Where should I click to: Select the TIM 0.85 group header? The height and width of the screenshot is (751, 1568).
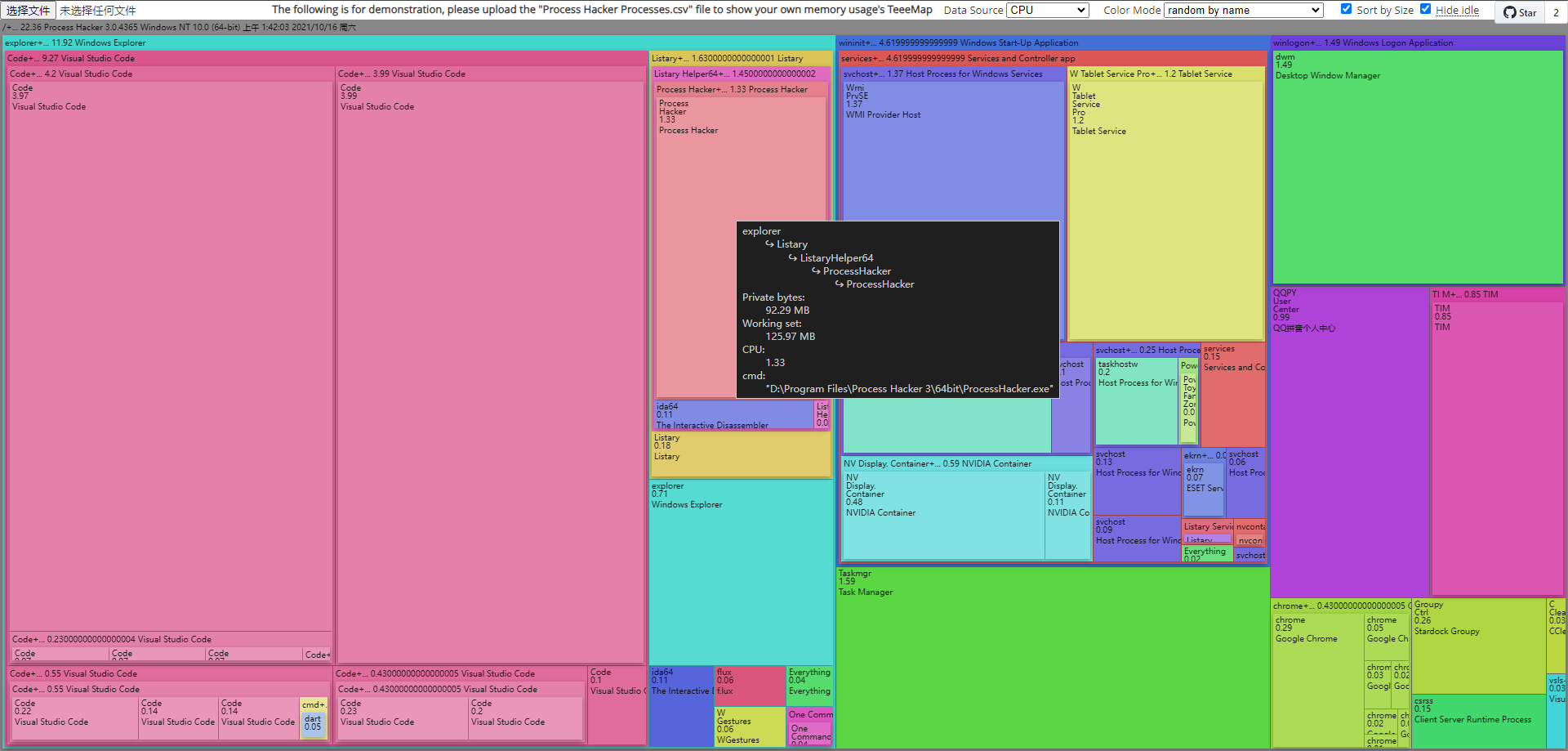click(1497, 294)
